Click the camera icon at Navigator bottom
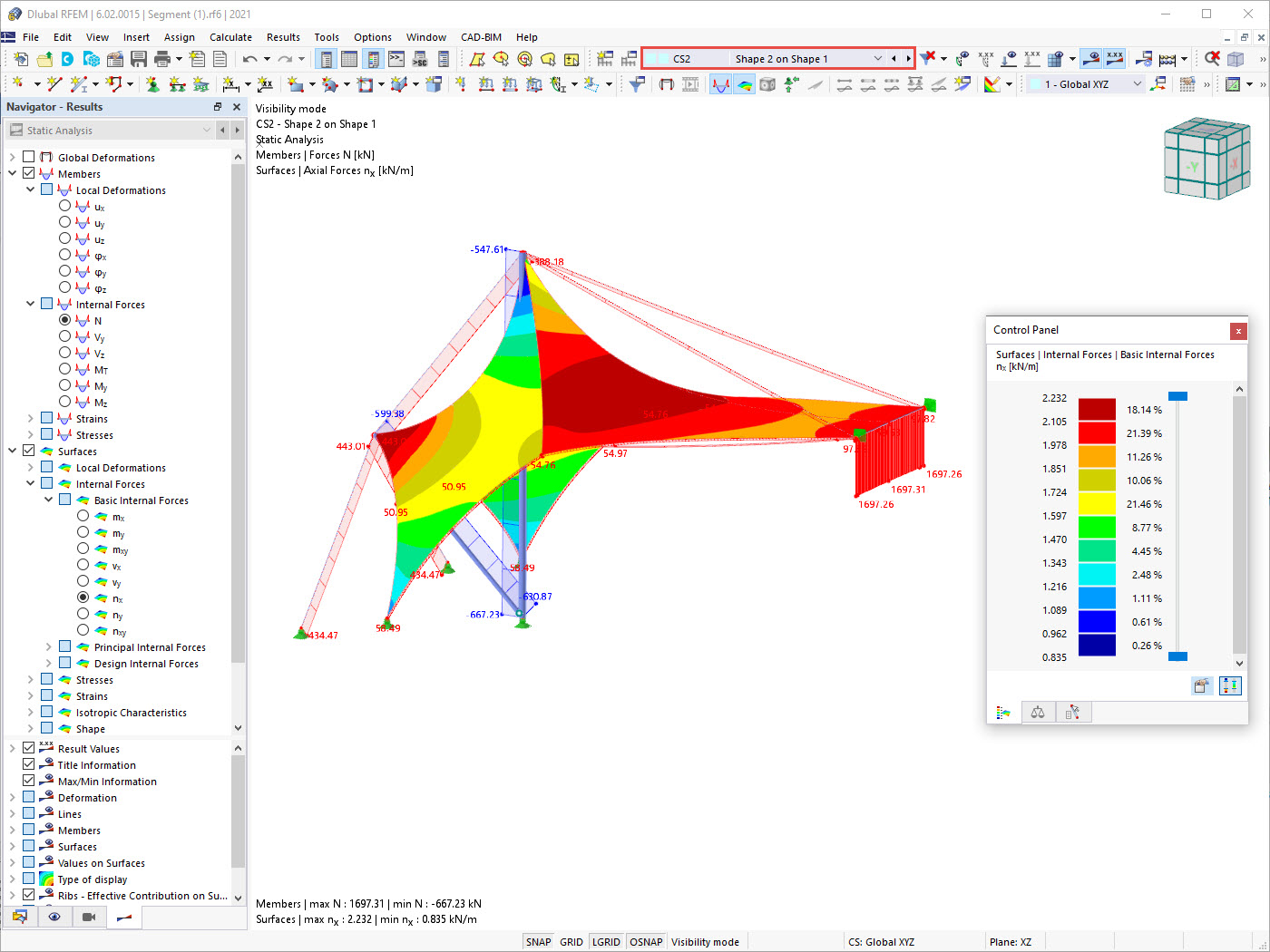Screen dimensions: 1270x952 89,917
